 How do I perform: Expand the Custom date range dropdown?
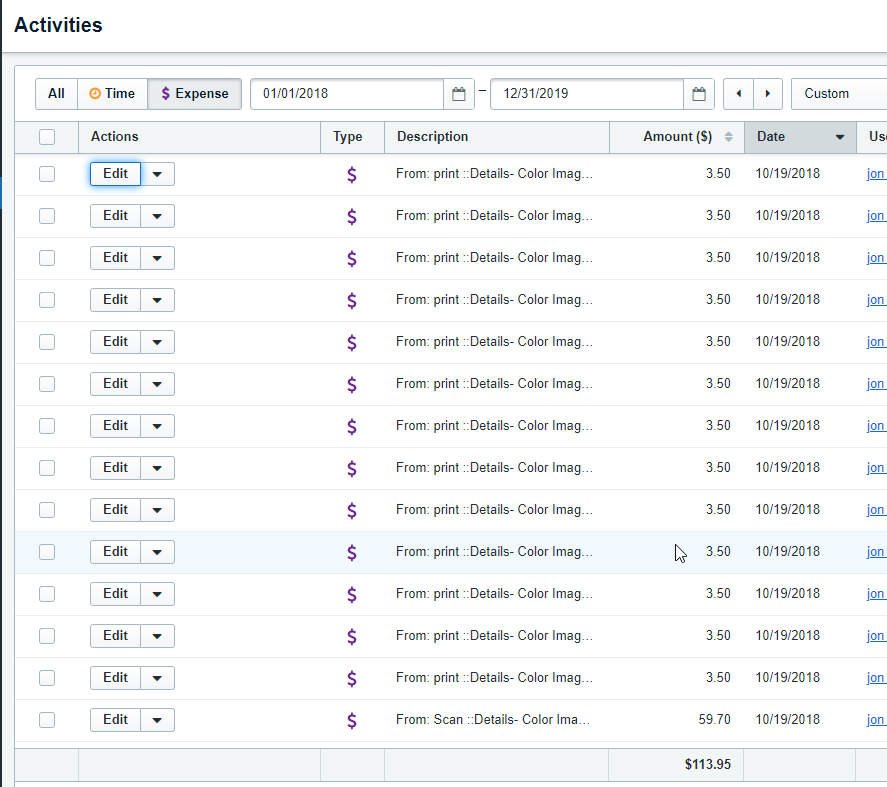(838, 94)
